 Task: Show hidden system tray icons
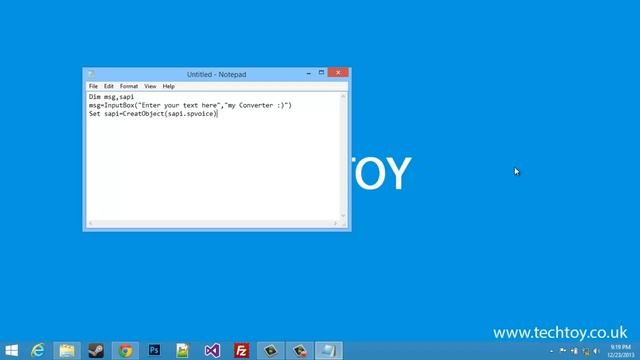[x=551, y=351]
